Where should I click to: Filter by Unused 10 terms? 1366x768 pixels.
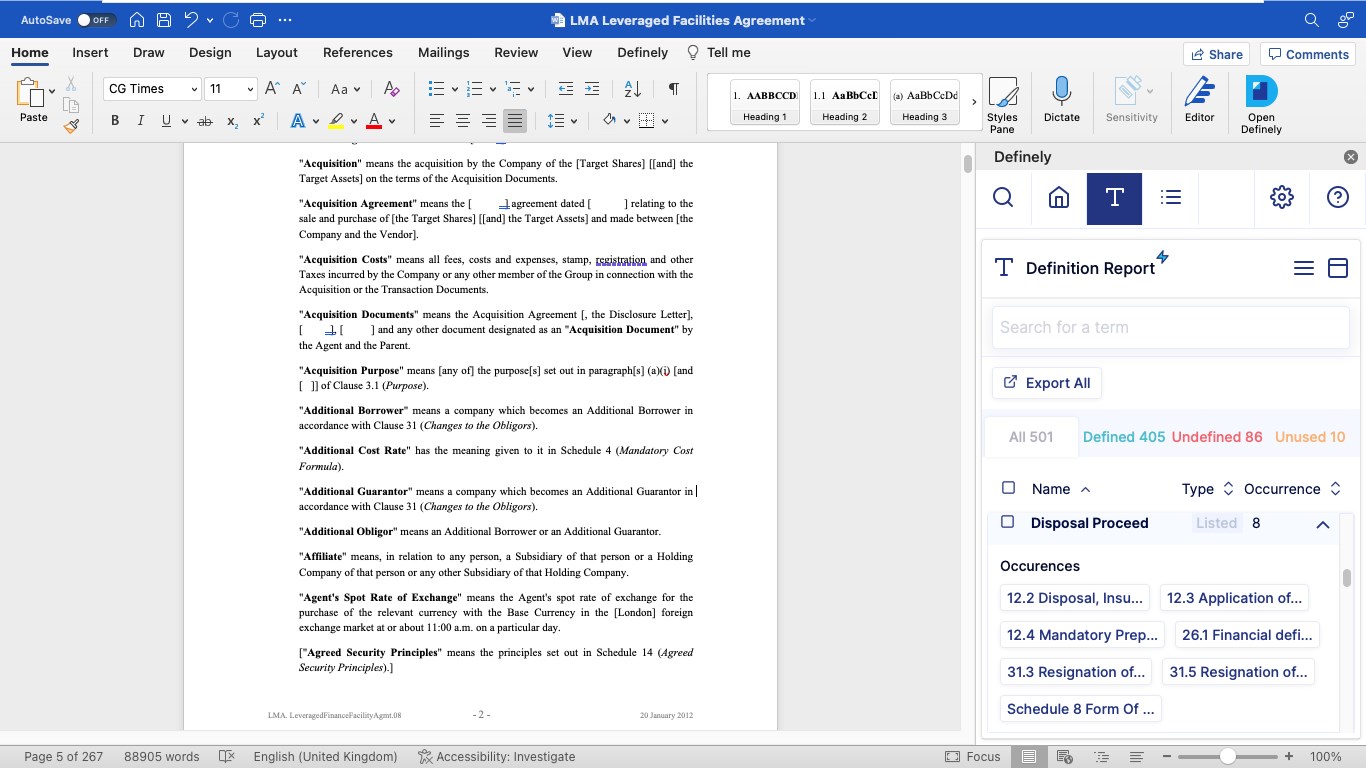[x=1310, y=437]
